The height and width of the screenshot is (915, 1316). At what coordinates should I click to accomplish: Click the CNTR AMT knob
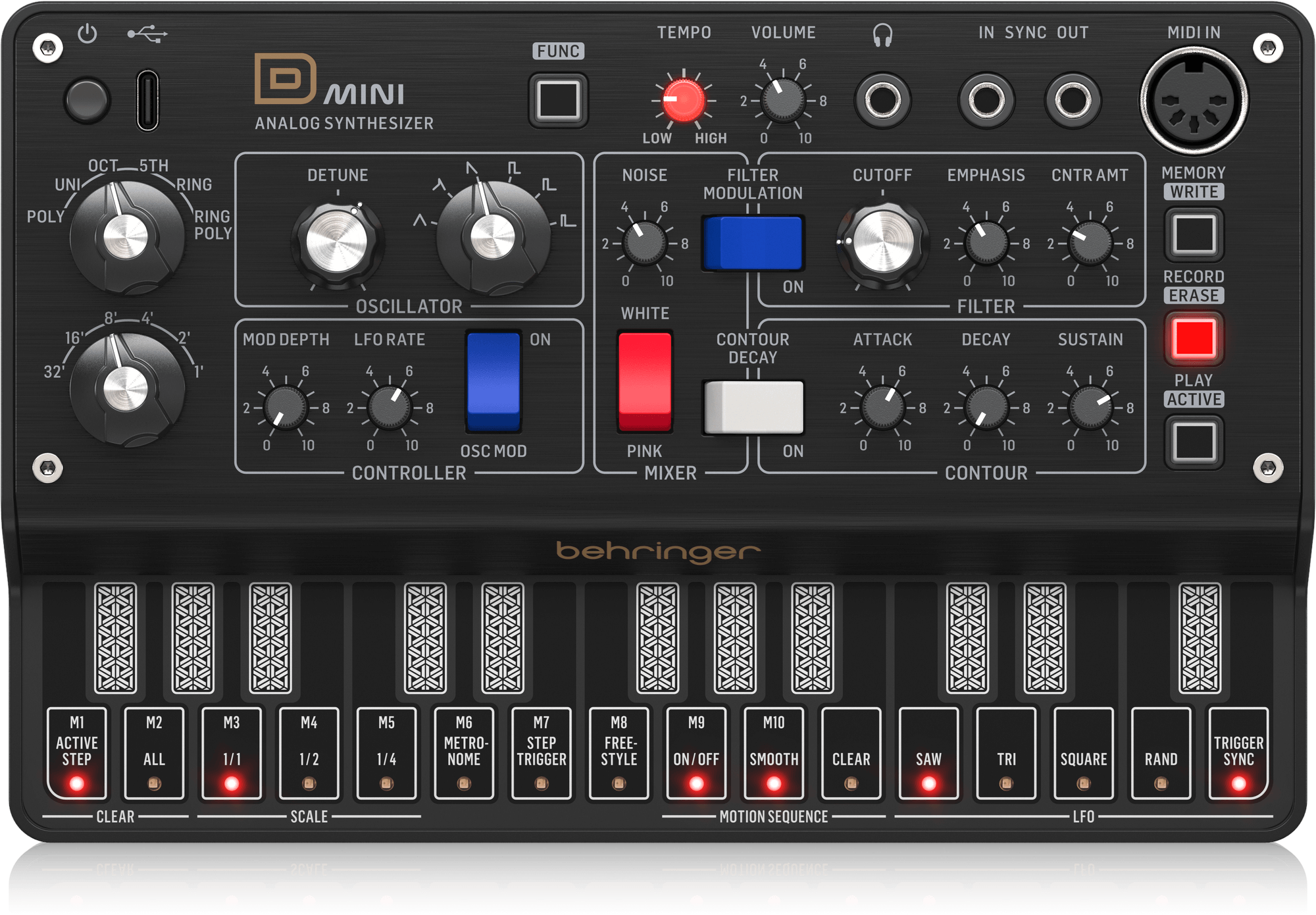[1090, 243]
